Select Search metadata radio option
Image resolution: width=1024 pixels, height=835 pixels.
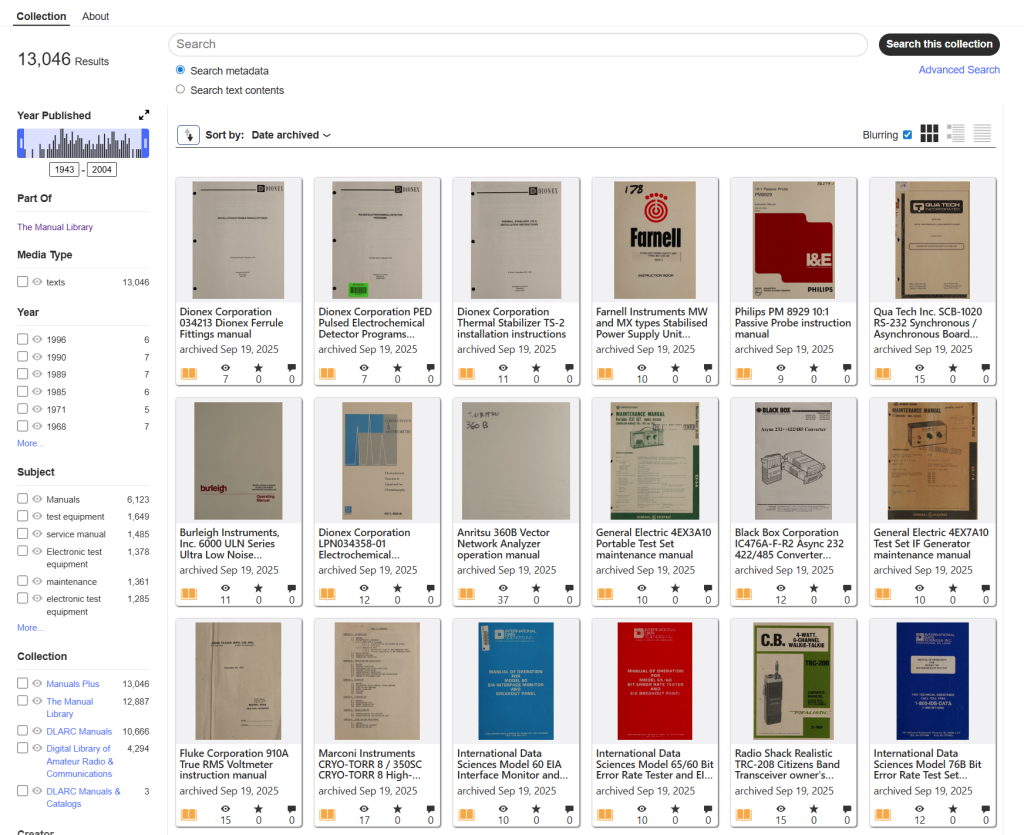[180, 70]
